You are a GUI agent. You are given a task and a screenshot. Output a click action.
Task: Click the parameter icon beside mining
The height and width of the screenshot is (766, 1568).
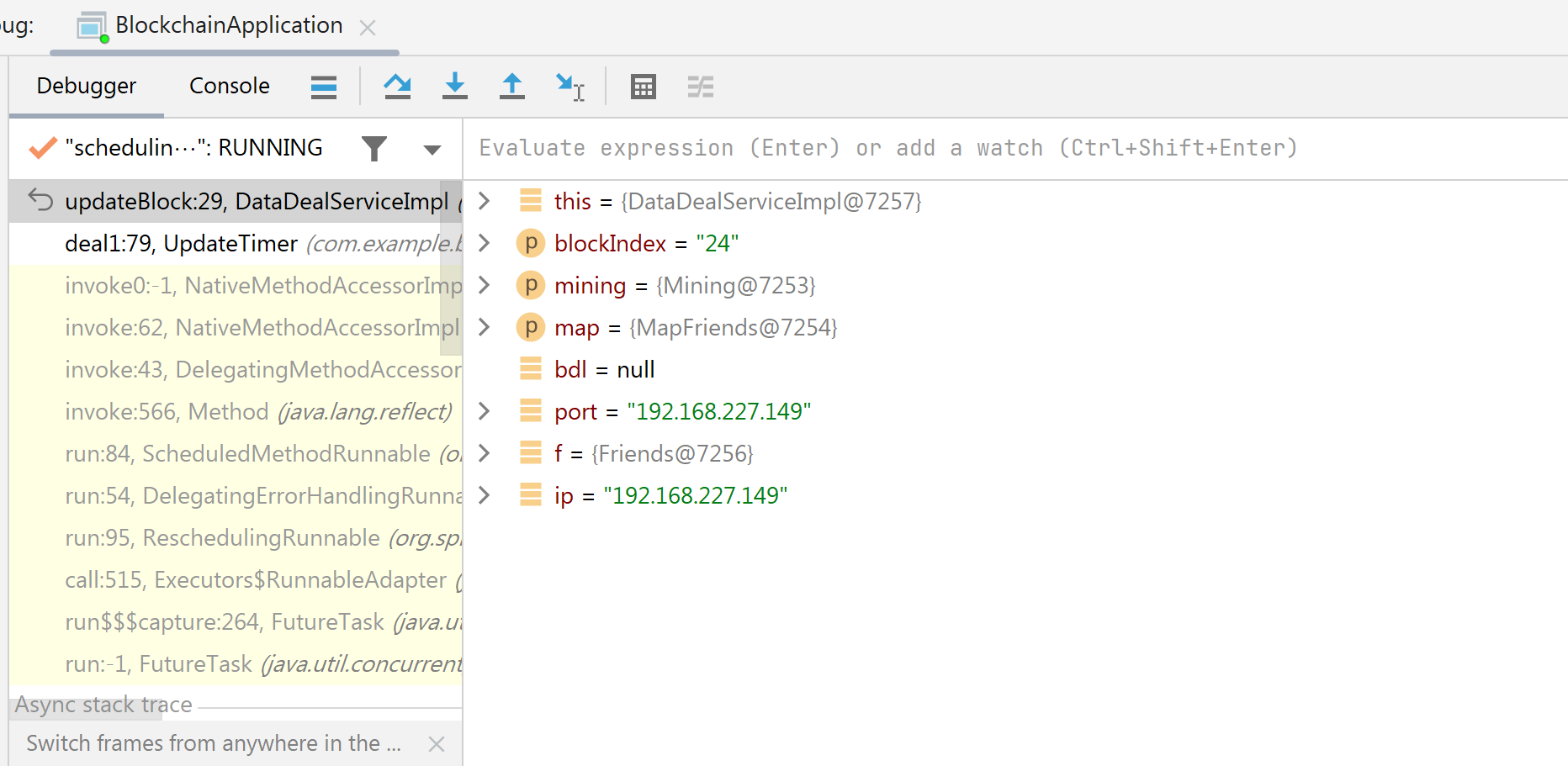pyautogui.click(x=531, y=285)
